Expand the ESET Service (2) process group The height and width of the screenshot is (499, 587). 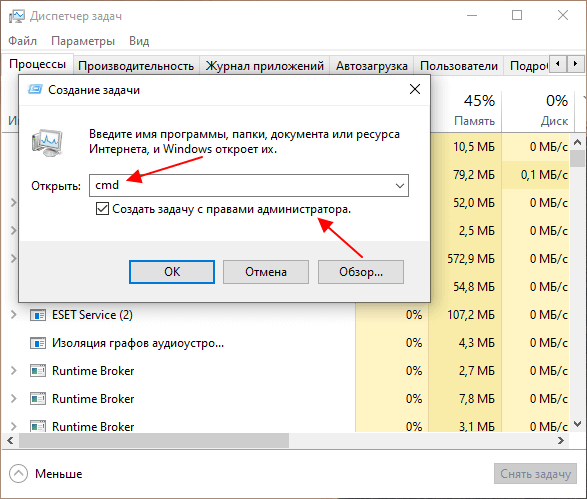(x=13, y=315)
